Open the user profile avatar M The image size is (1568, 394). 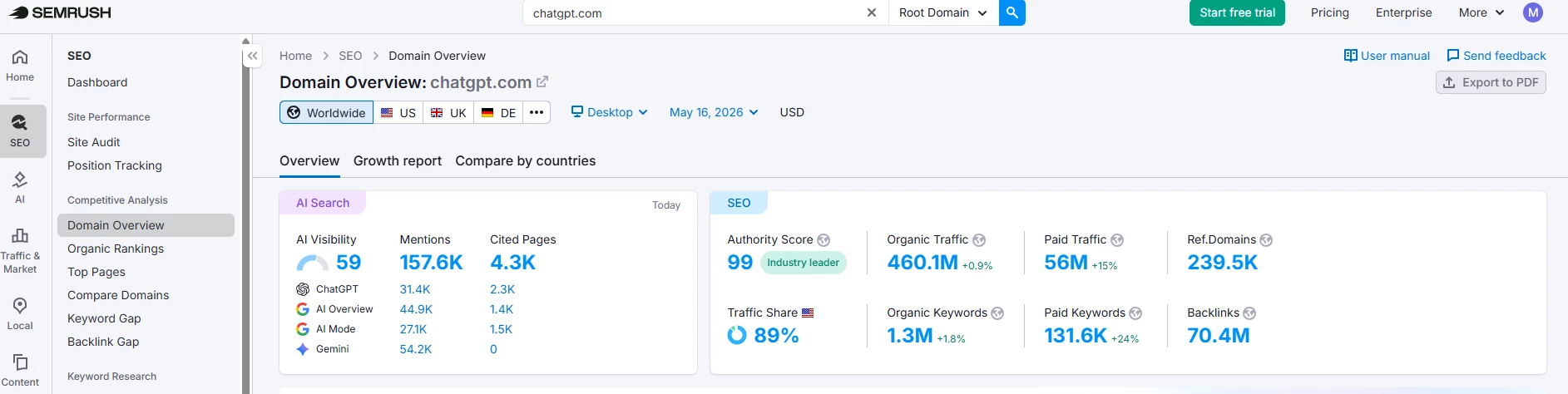point(1533,12)
